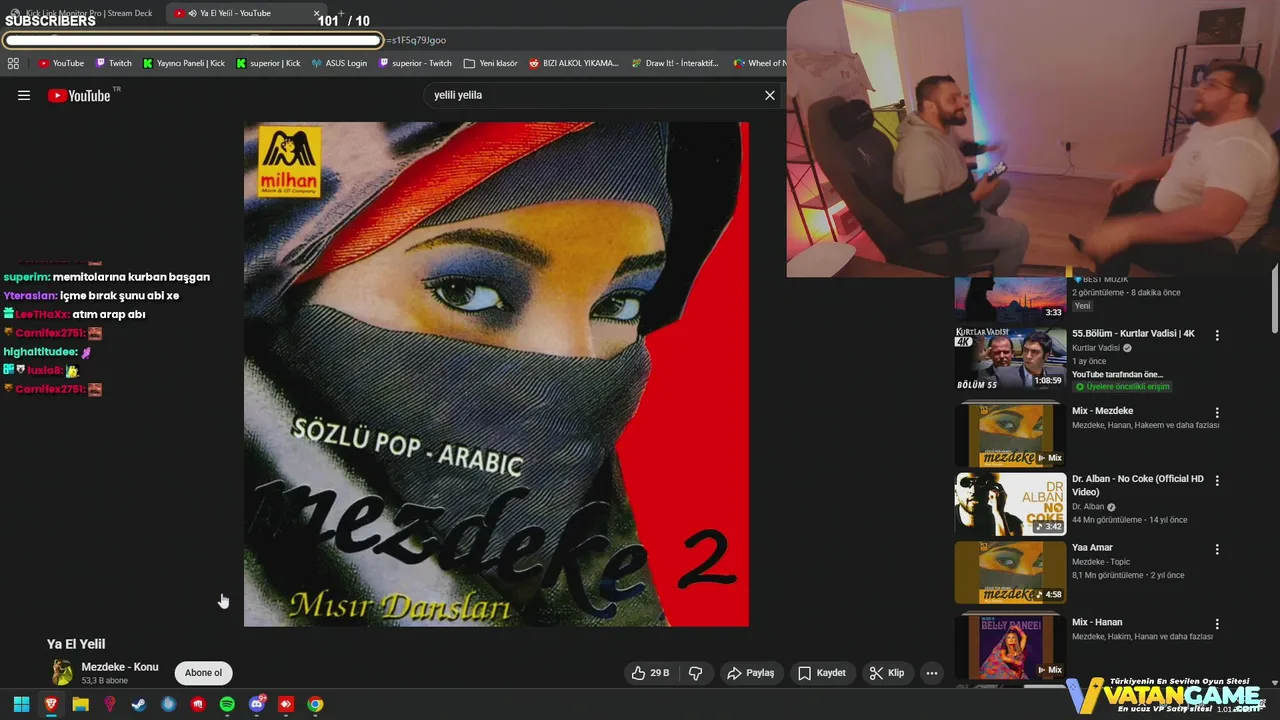The height and width of the screenshot is (720, 1280).
Task: Click '55.Bölüm - Kurtlar Vadisi | 4K' title
Action: point(1133,334)
